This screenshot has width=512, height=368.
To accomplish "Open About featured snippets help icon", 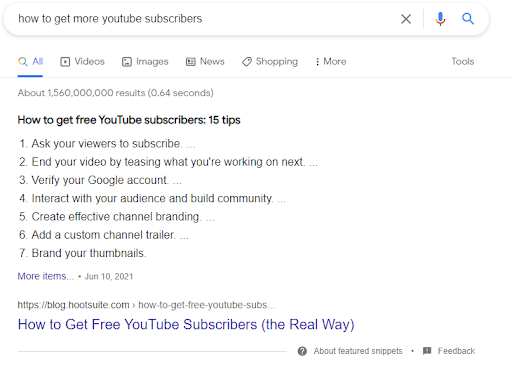I will coord(302,351).
